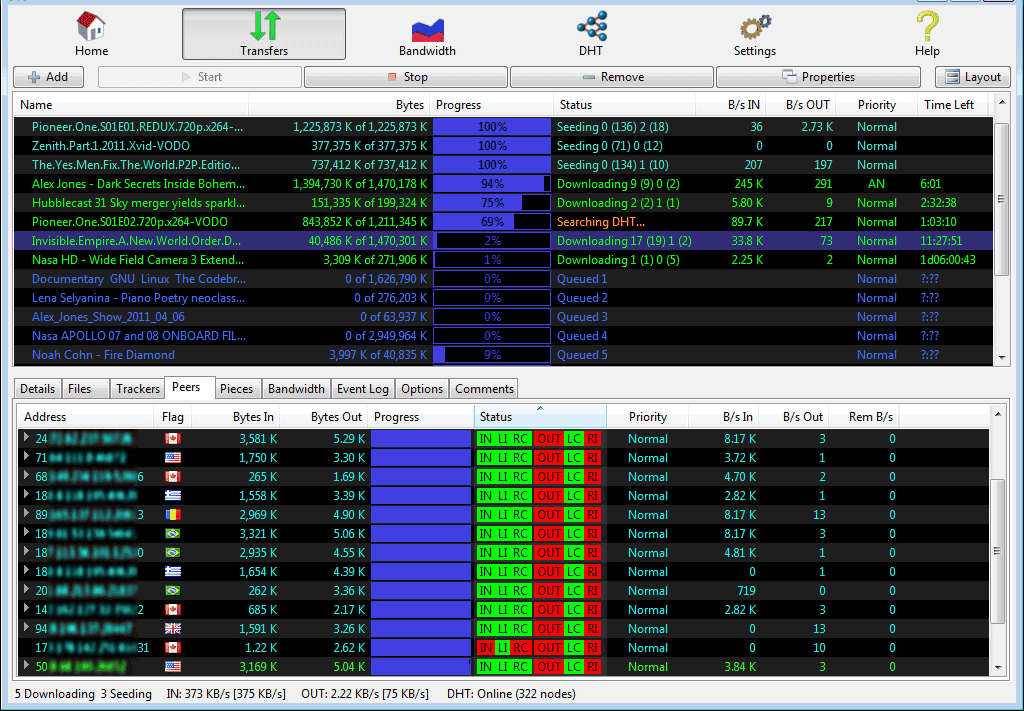
Task: Switch to the Transfers view
Action: [x=264, y=34]
